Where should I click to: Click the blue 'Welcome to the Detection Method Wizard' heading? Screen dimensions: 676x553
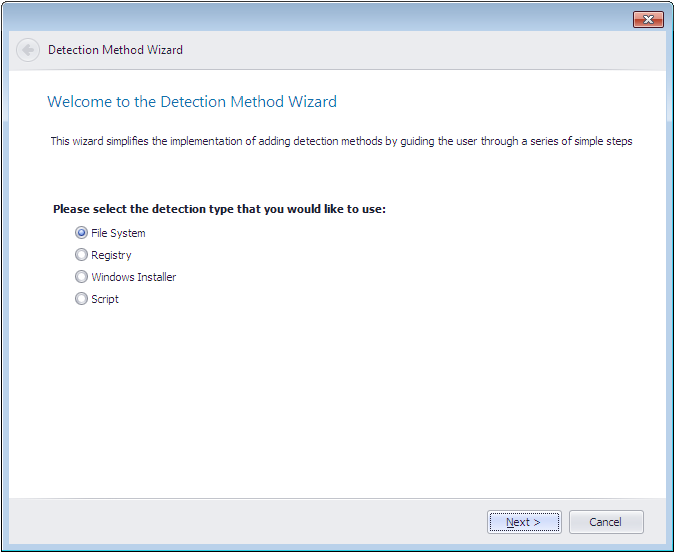pos(192,102)
